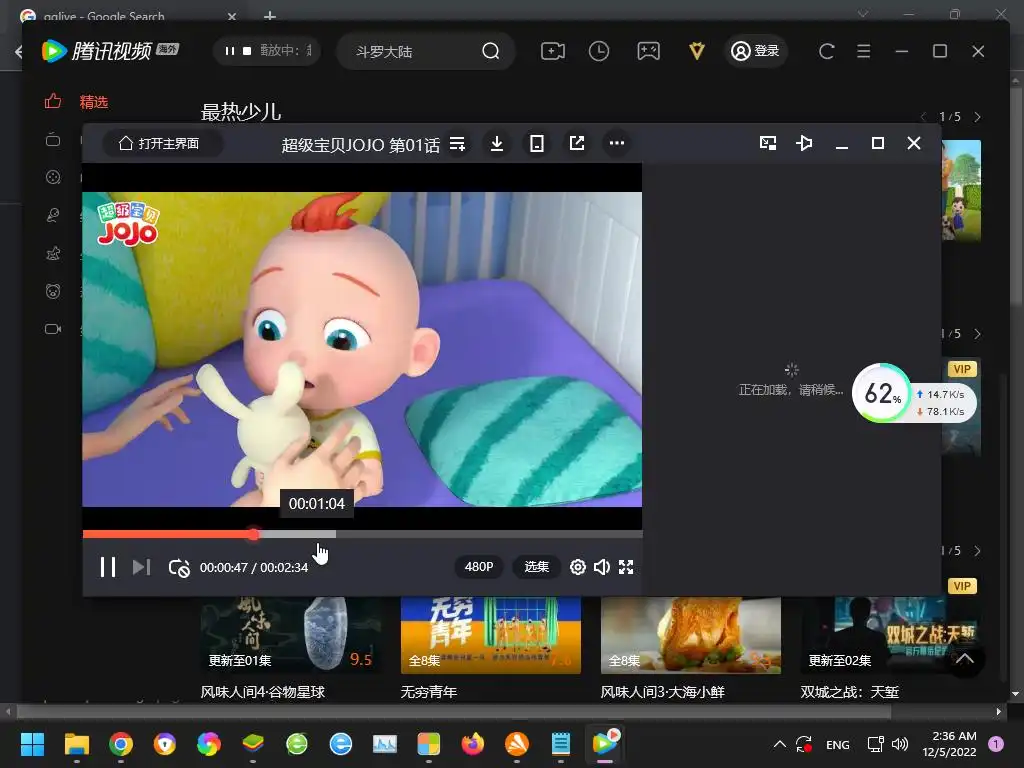Open the three-dots more options in player
The height and width of the screenshot is (768, 1024).
pos(616,143)
